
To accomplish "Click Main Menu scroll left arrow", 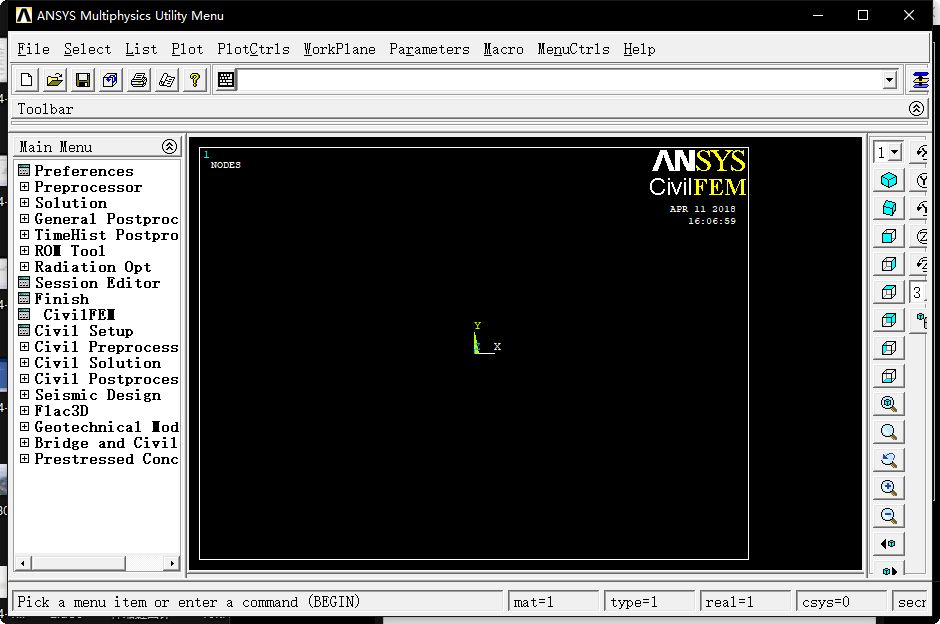I will point(23,563).
